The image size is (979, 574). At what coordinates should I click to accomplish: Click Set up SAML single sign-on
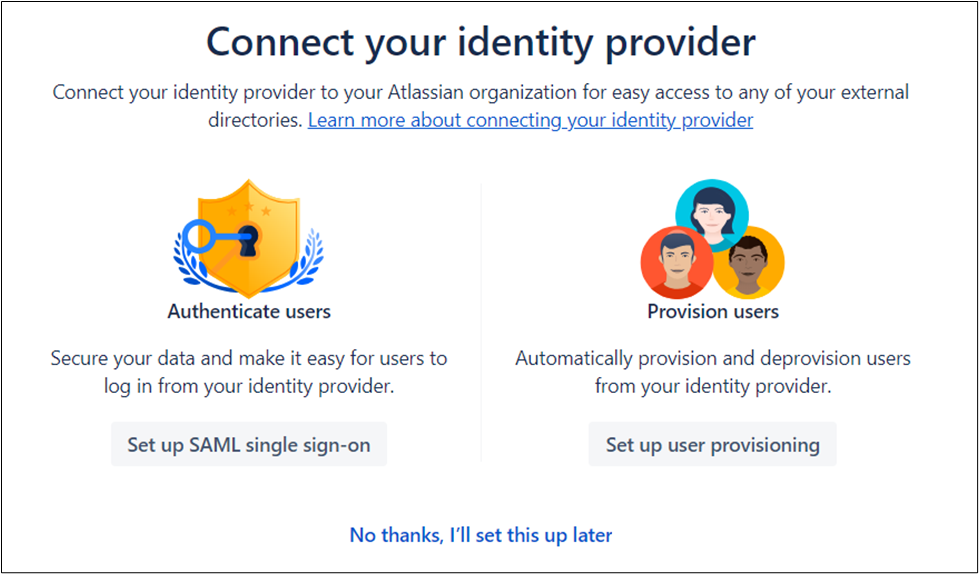tap(249, 445)
